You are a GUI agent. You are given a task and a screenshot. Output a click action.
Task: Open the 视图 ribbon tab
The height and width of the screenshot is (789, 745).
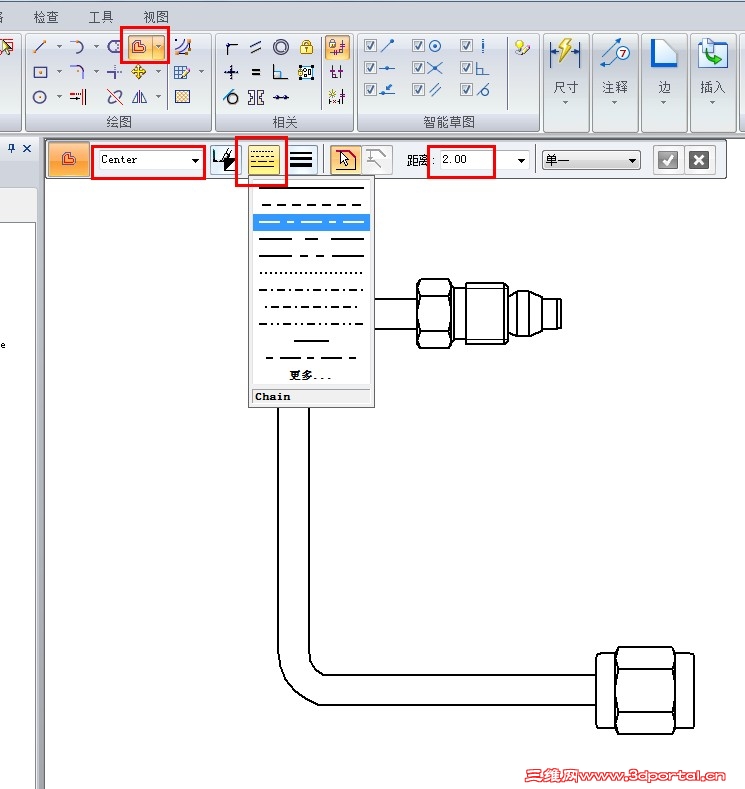coord(155,17)
